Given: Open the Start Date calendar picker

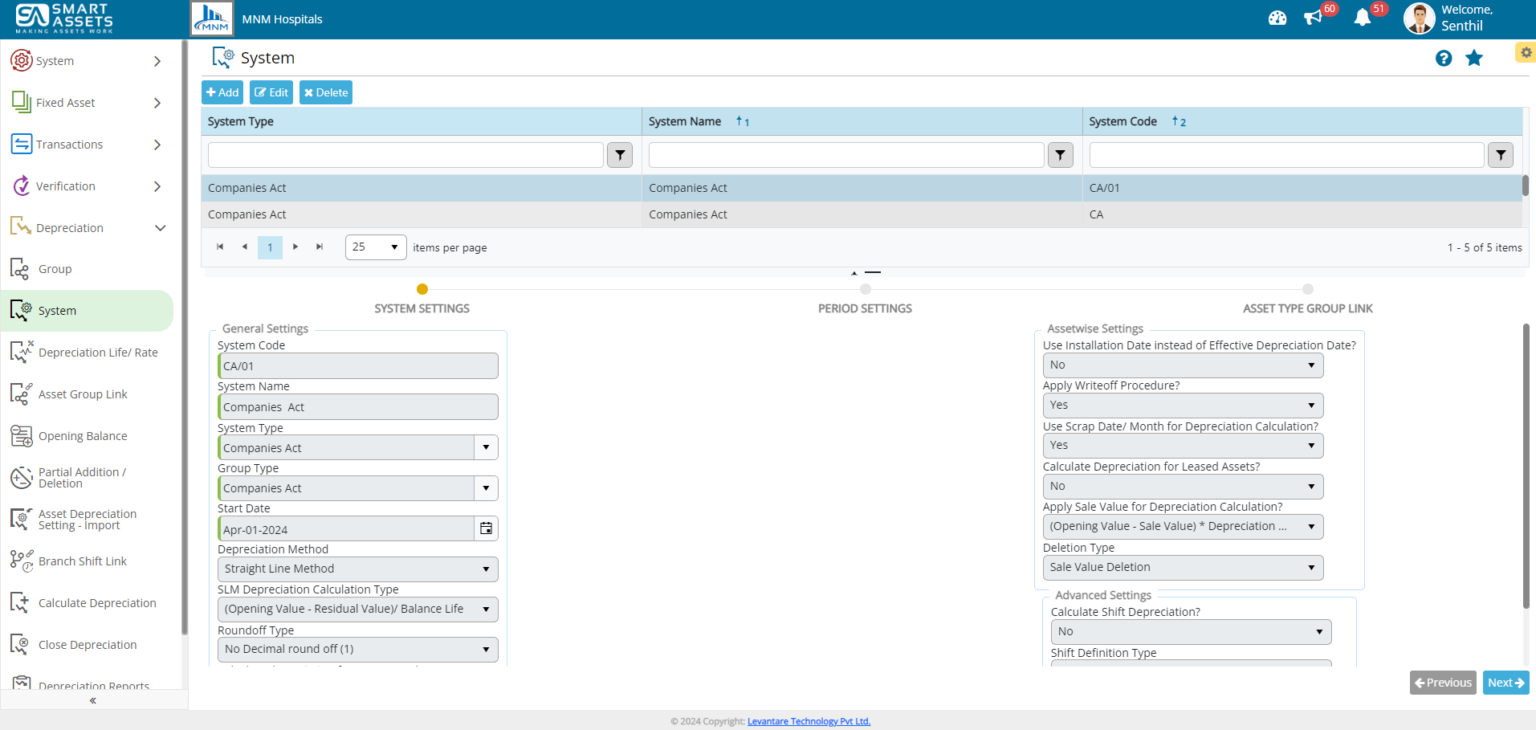Looking at the screenshot, I should tap(486, 529).
